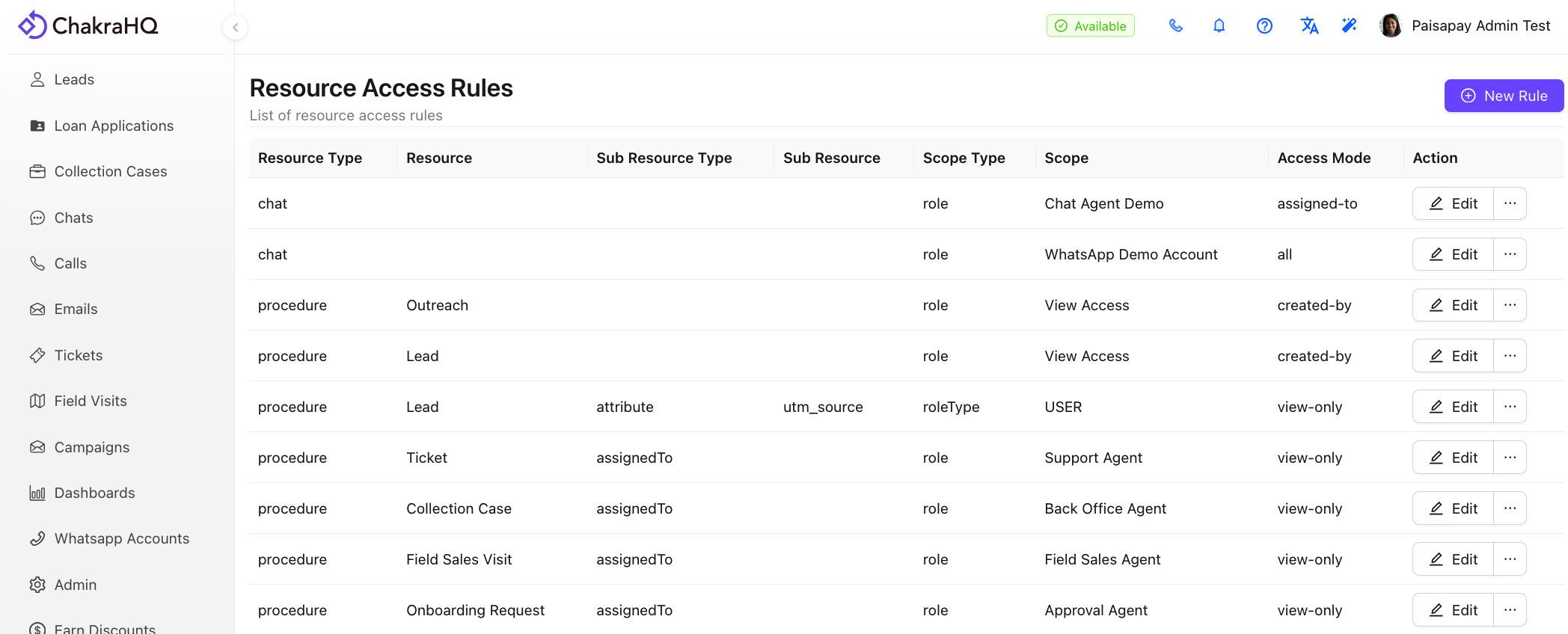
Task: Click the phone dialer icon in header
Action: click(1176, 26)
